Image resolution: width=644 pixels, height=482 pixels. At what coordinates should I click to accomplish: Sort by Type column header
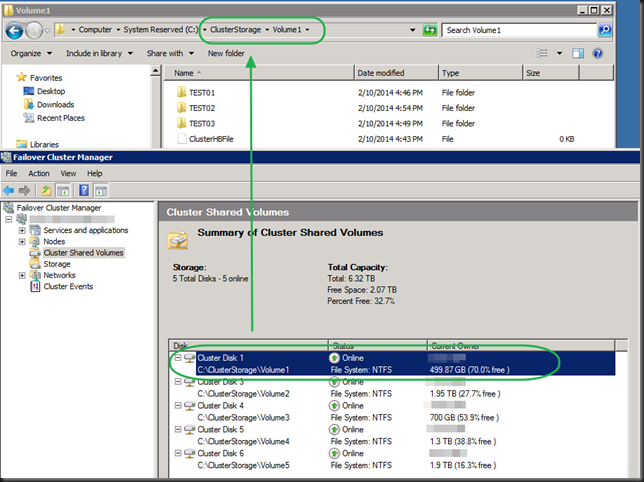tap(481, 73)
